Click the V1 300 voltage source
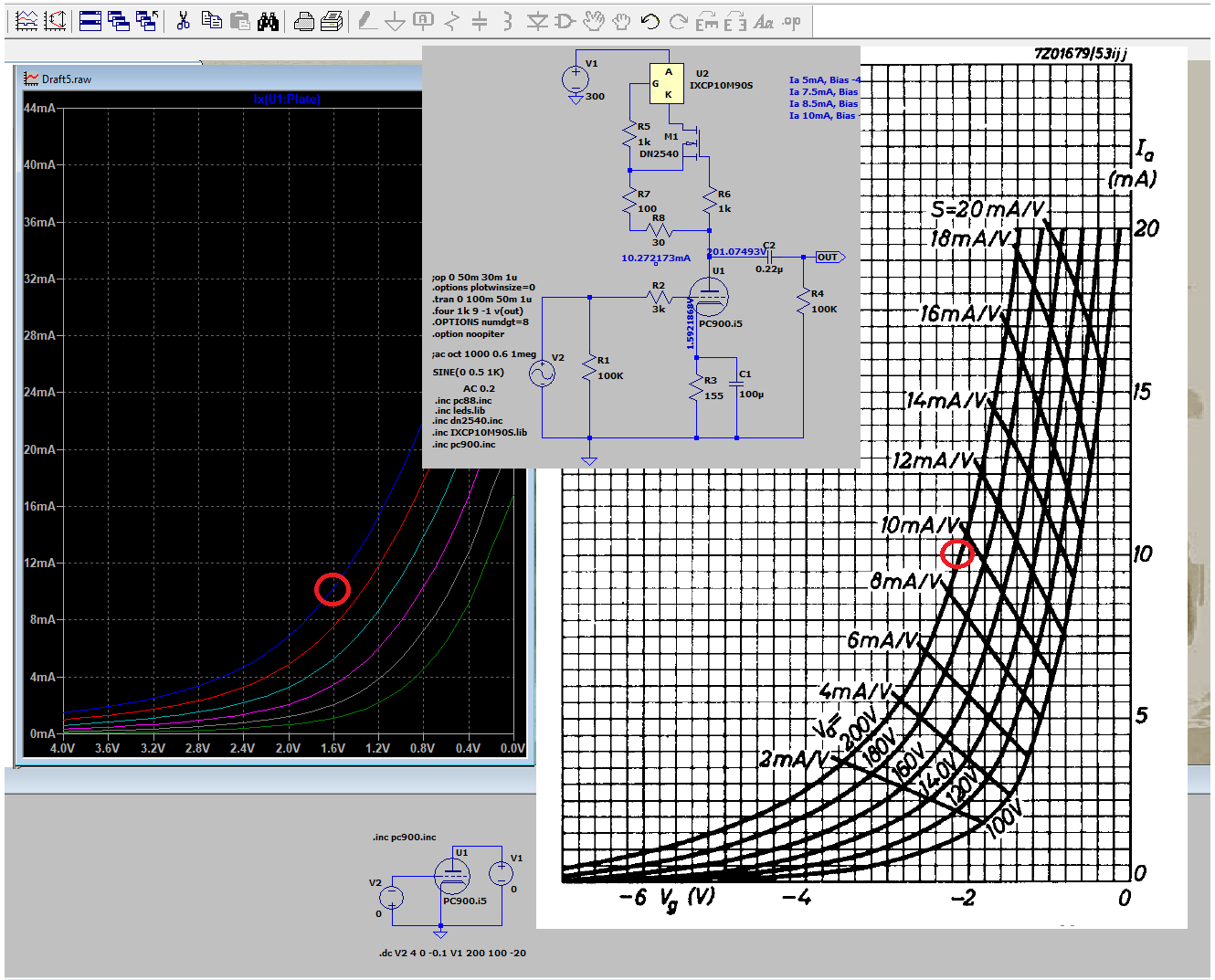The height and width of the screenshot is (980, 1215). [576, 80]
